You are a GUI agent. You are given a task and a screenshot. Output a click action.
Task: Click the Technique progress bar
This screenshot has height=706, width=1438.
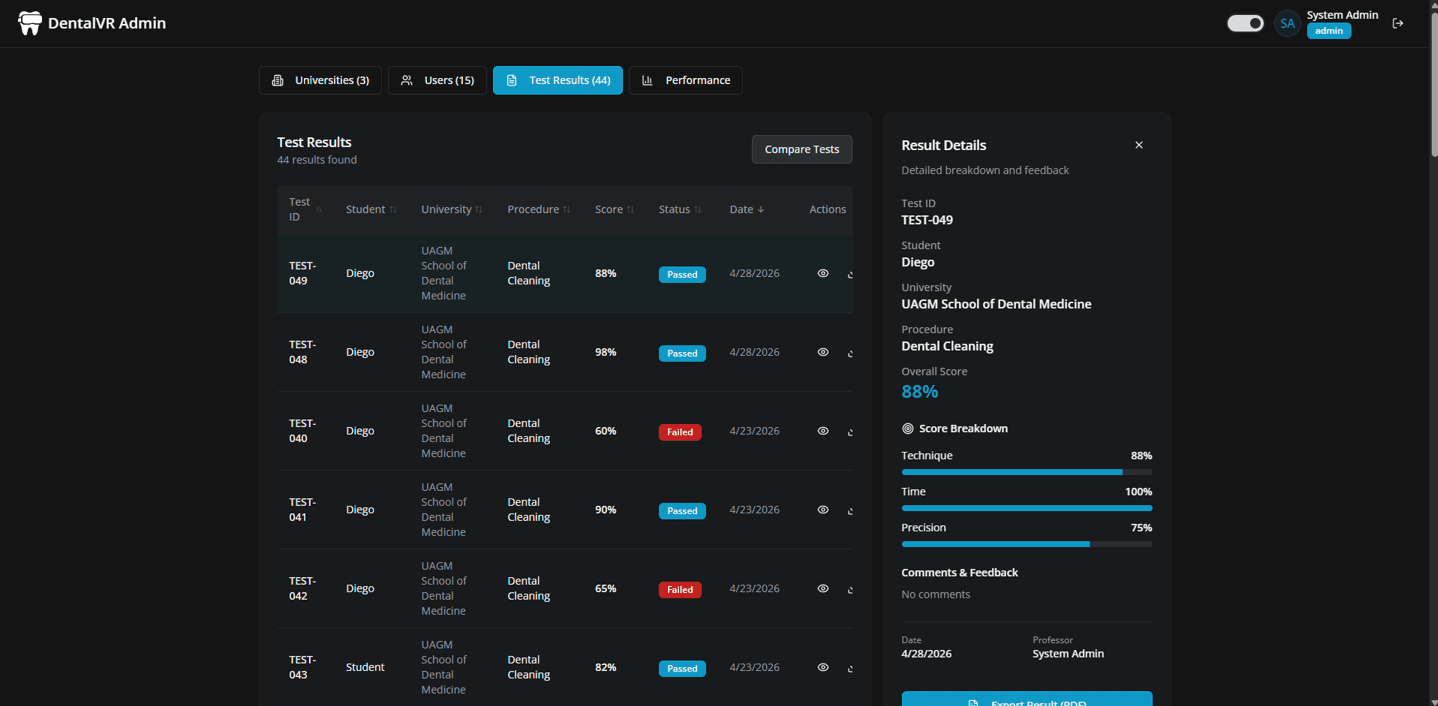pos(1027,472)
